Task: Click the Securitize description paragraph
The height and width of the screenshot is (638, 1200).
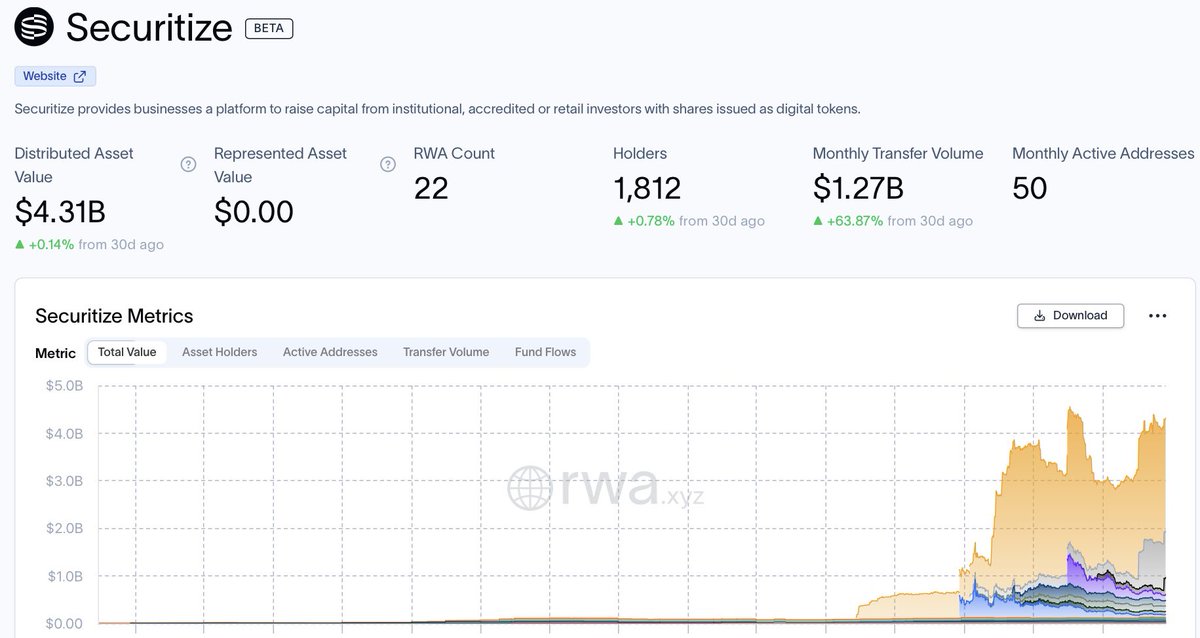Action: click(x=437, y=109)
